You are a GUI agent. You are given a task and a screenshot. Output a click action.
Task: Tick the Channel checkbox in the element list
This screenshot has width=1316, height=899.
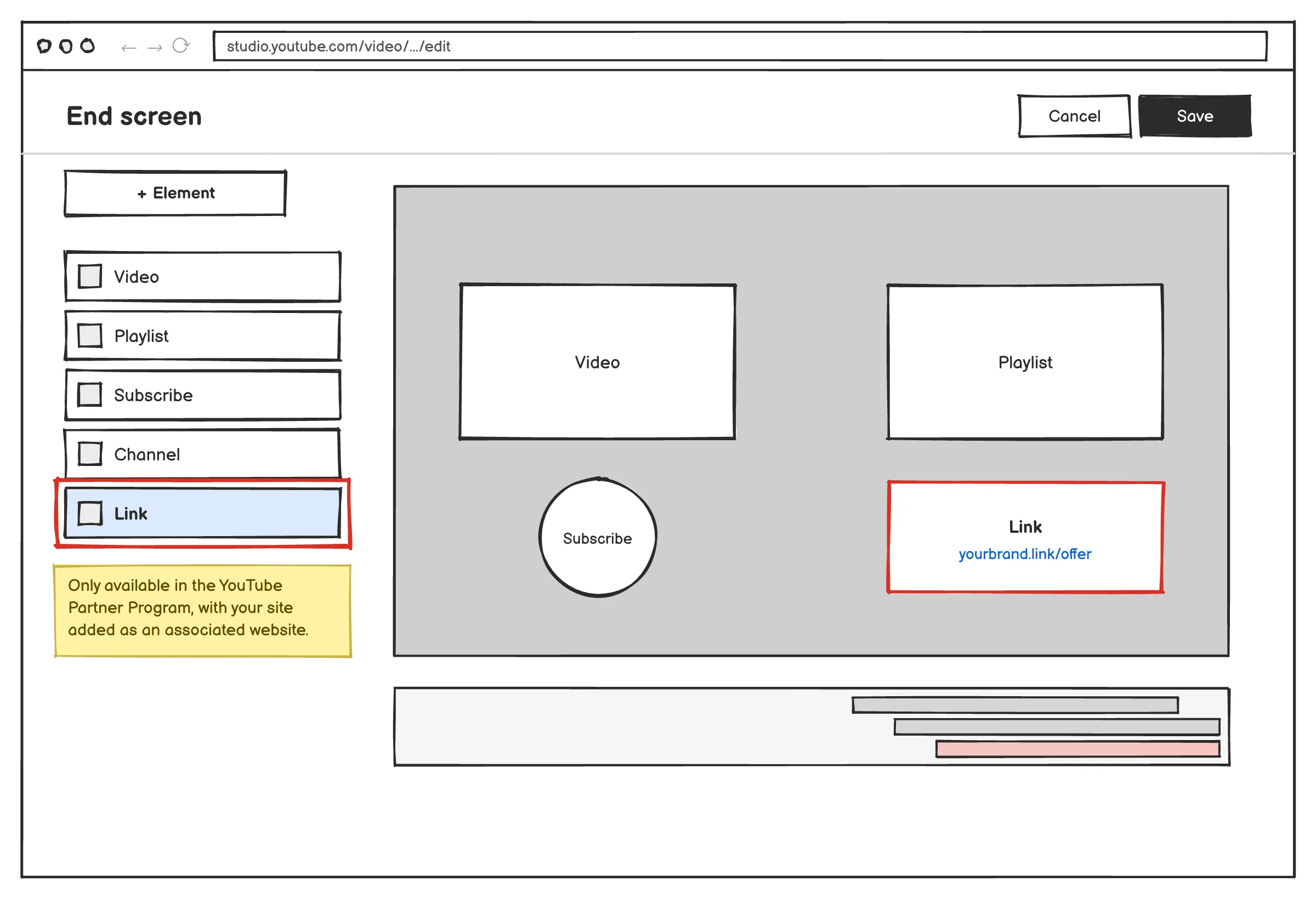pos(89,454)
